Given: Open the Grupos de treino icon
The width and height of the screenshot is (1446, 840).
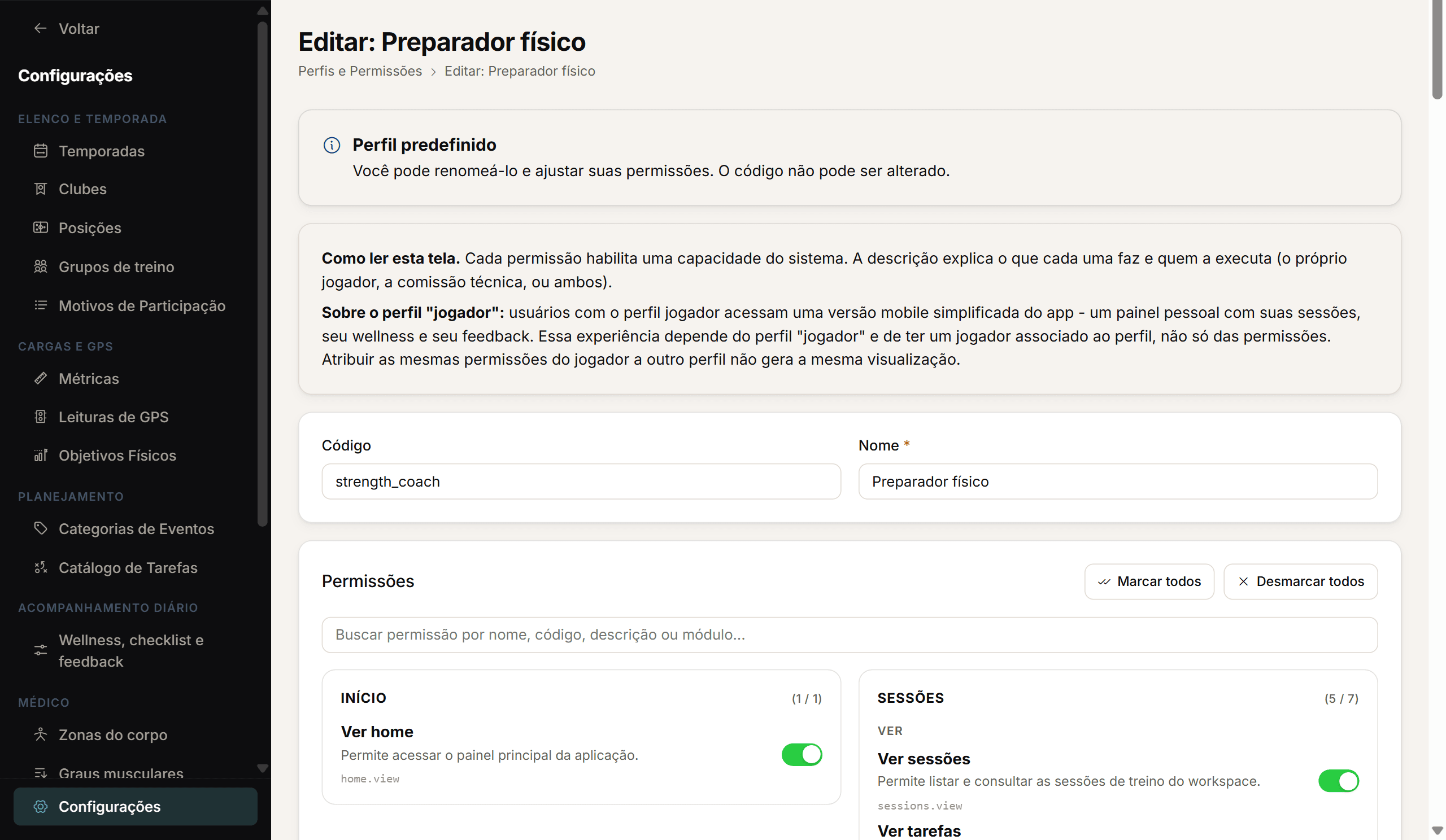Looking at the screenshot, I should pos(40,266).
